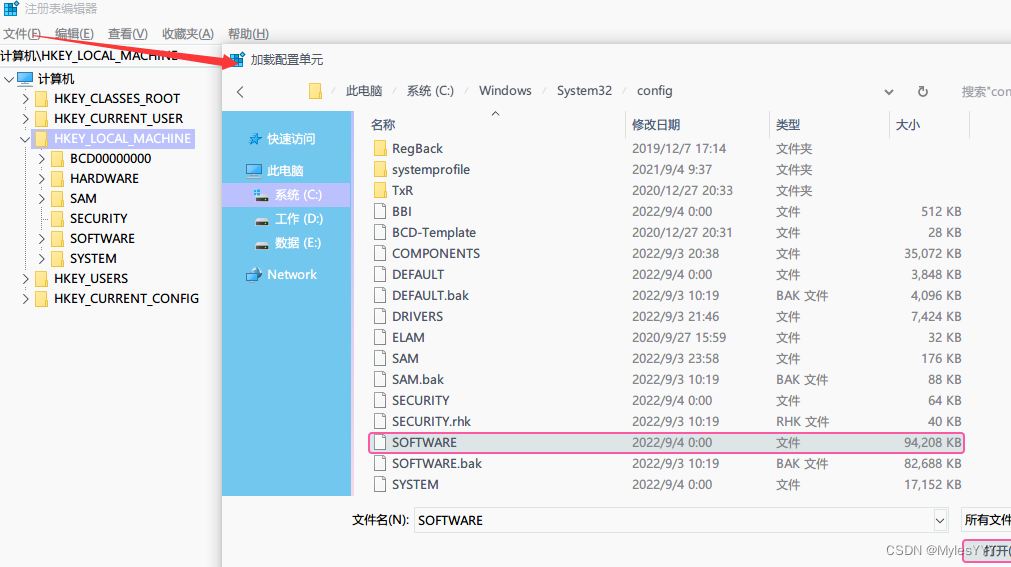This screenshot has width=1011, height=567.
Task: Click the Work (D:) drive icon
Action: pyautogui.click(x=262, y=220)
